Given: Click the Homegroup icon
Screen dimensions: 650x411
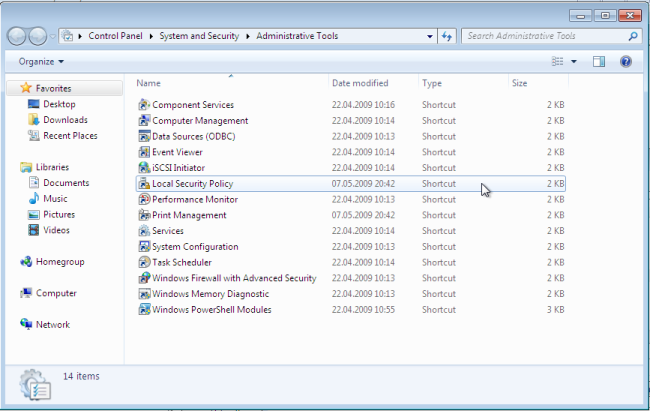Looking at the screenshot, I should (26, 261).
